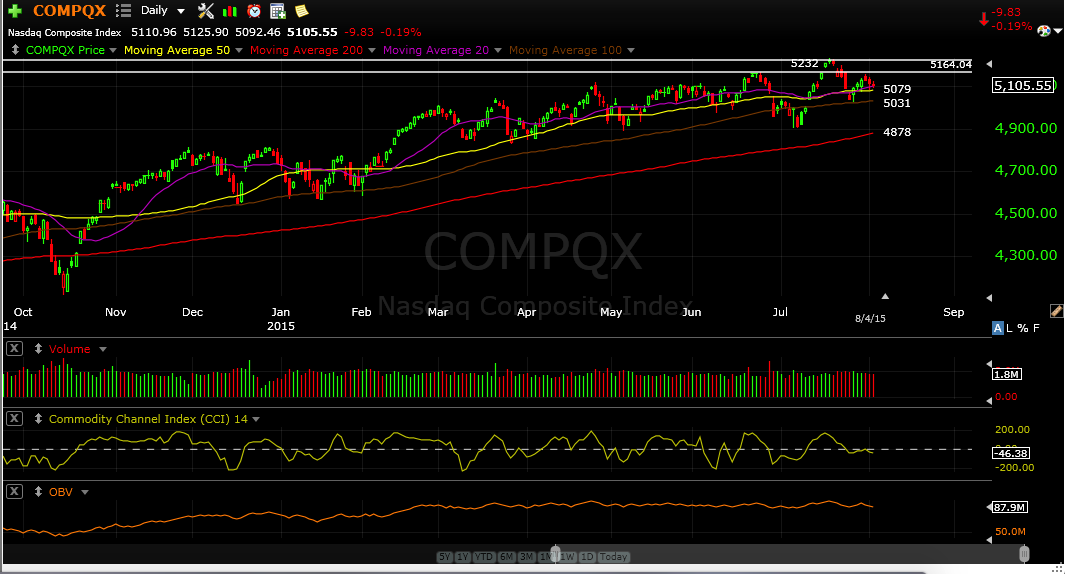Click the up-down reorder arrow beside COMPQX Price
The image size is (1065, 574).
tap(15, 50)
